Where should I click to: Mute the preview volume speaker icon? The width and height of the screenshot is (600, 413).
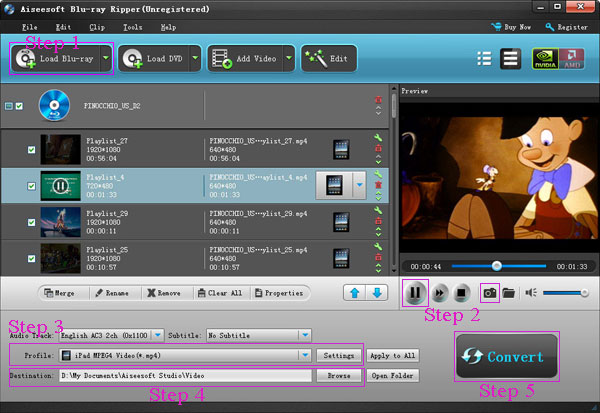point(532,293)
